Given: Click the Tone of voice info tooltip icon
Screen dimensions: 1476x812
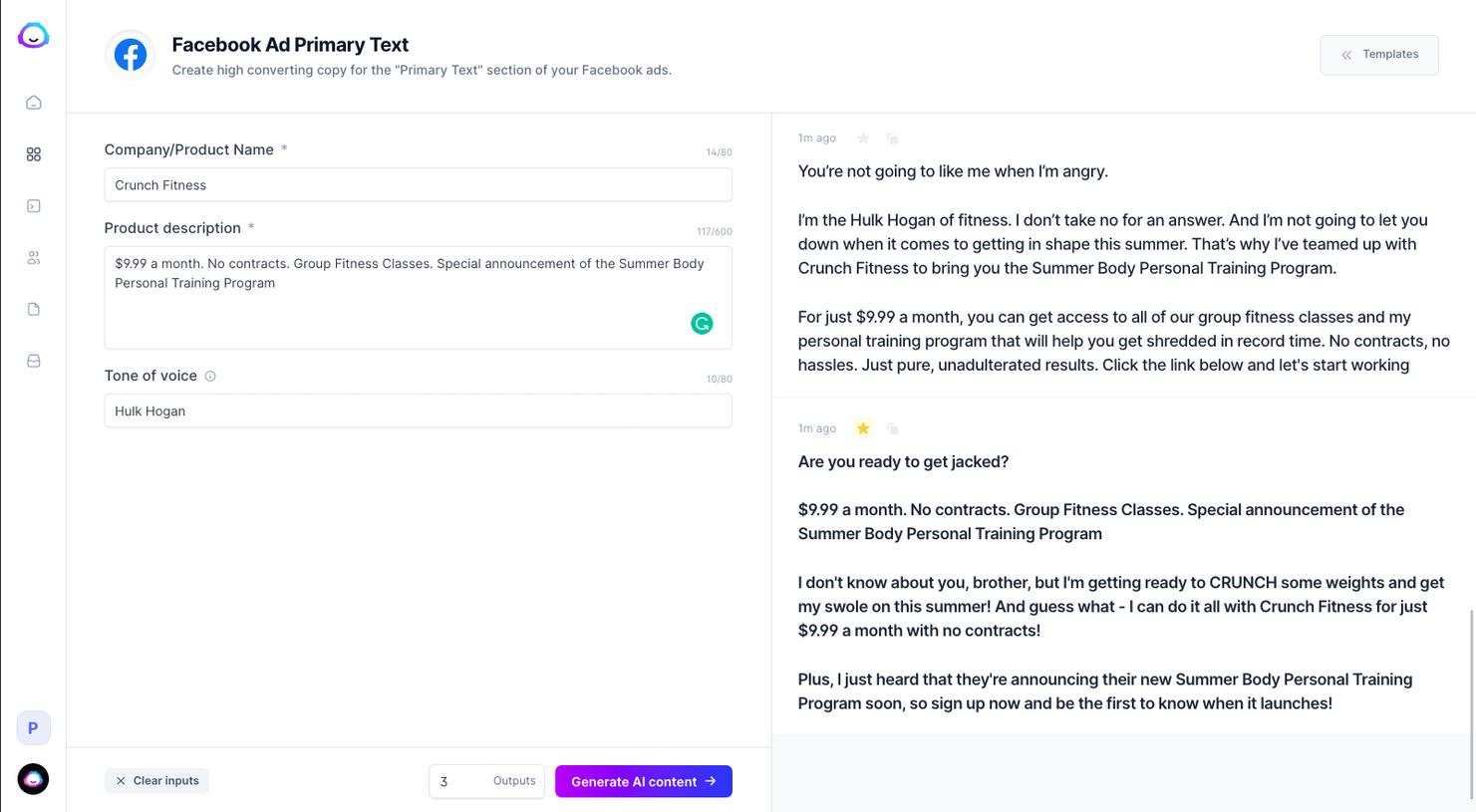Looking at the screenshot, I should point(209,376).
